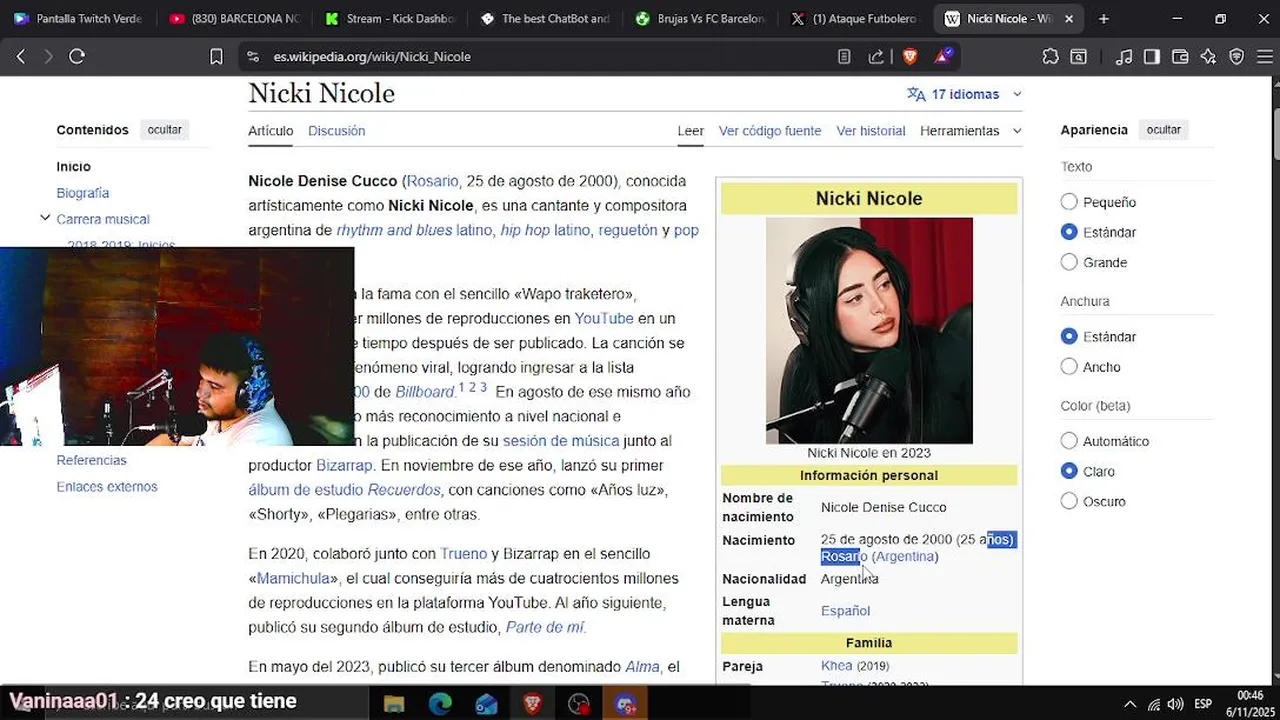Image resolution: width=1280 pixels, height=720 pixels.
Task: Open Nicki Nicole infobox photo
Action: pos(869,331)
